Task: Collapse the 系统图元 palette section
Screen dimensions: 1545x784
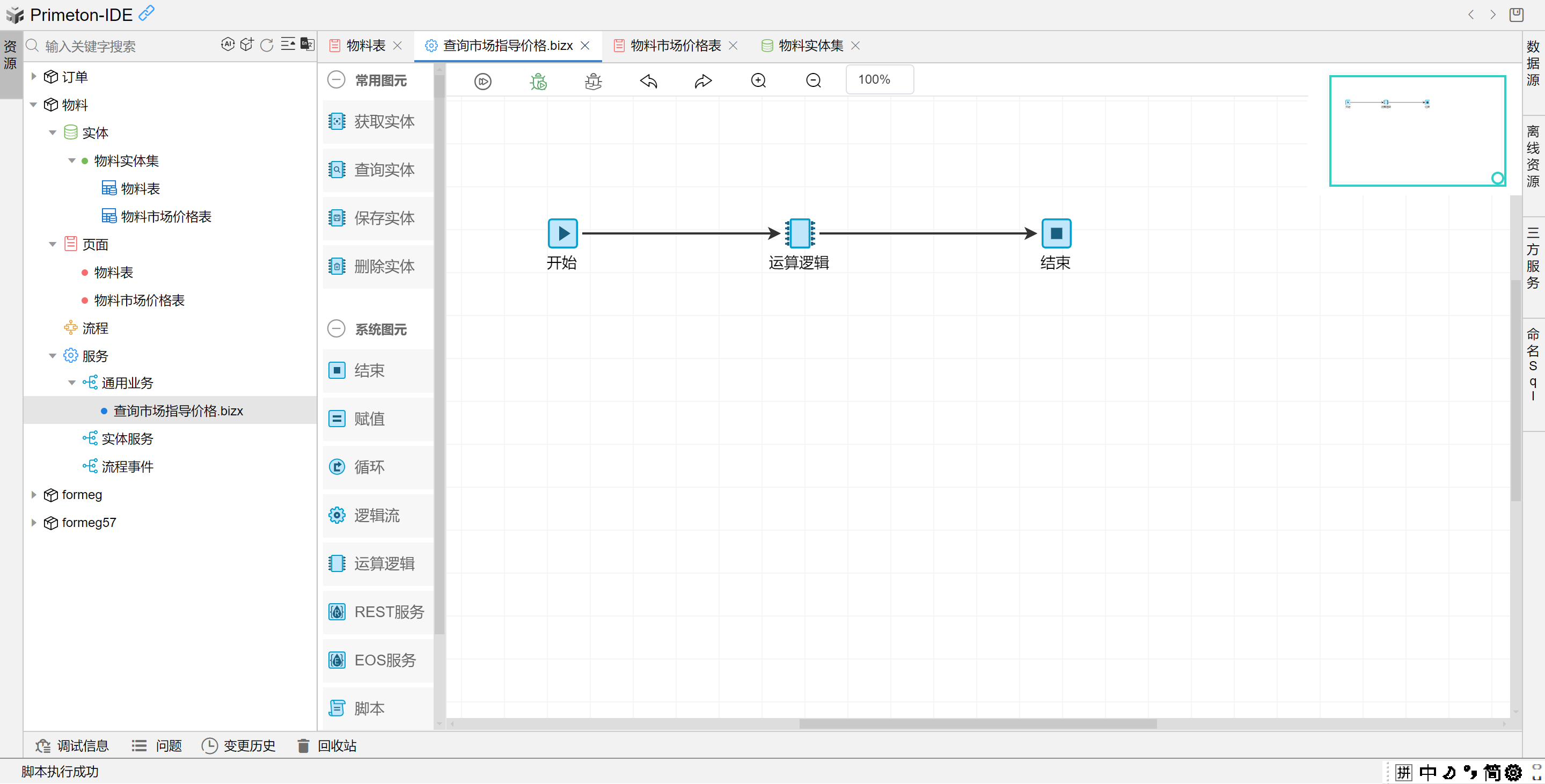Action: [x=336, y=329]
